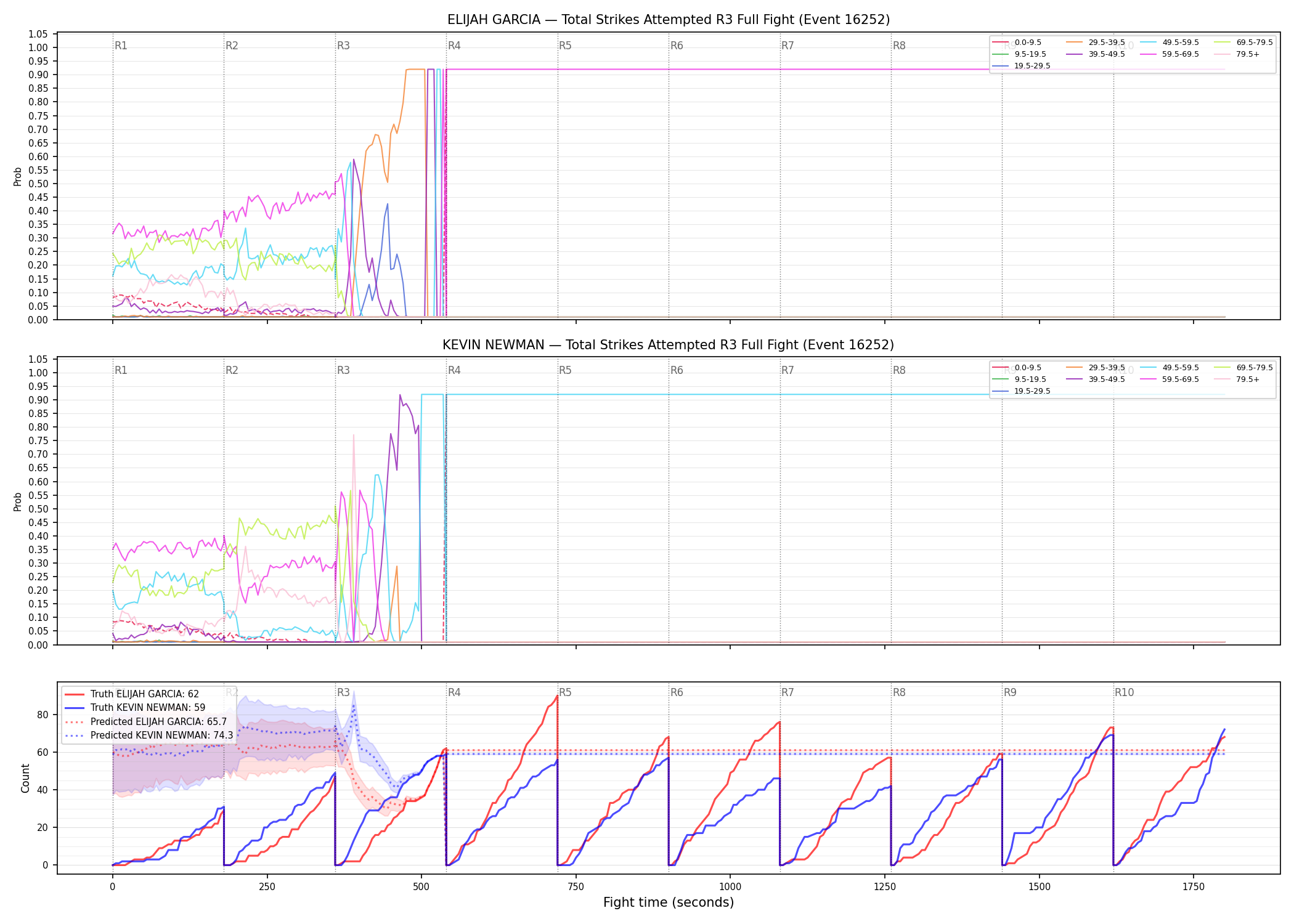The image size is (1294, 924).
Task: Click the ELIJAH GARCIA chart title
Action: pos(669,20)
